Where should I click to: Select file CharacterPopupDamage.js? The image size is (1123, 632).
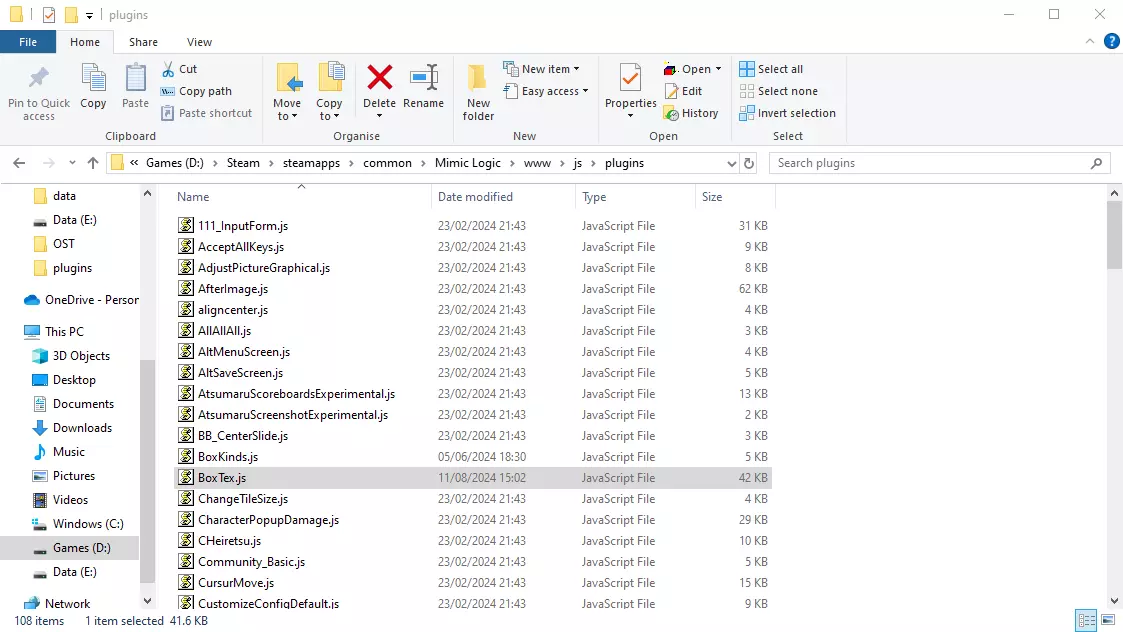473,520
